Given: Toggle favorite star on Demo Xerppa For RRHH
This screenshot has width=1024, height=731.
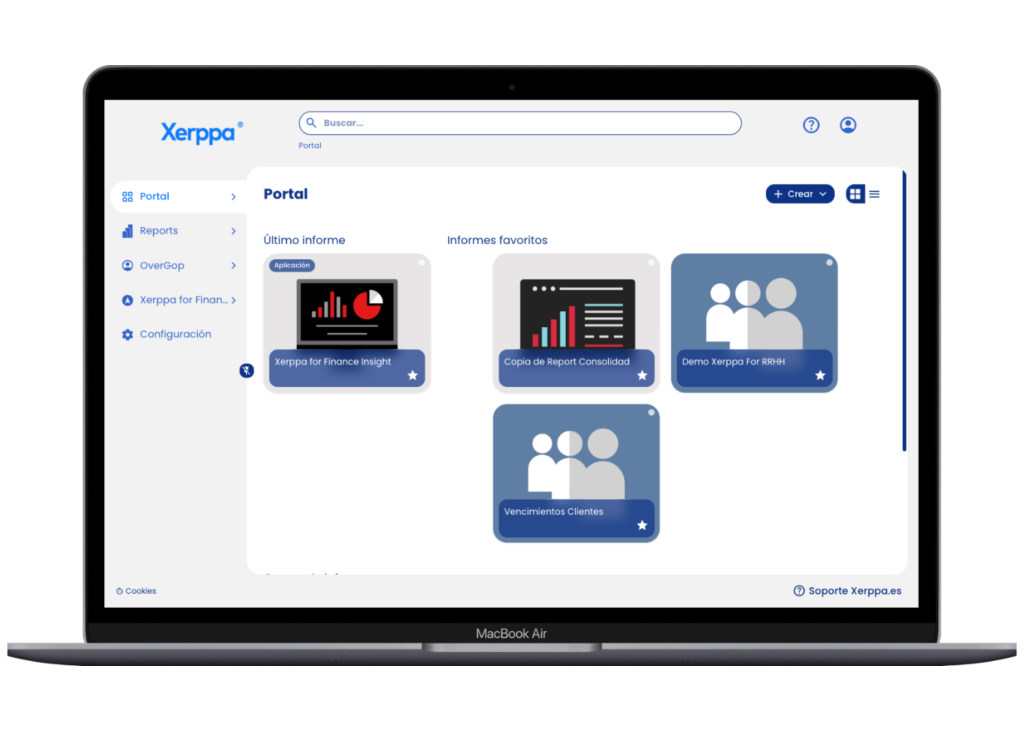Looking at the screenshot, I should [820, 375].
